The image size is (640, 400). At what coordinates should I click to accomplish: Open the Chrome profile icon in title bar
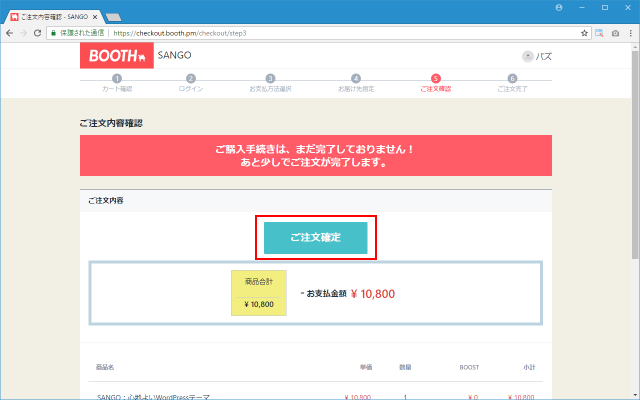pyautogui.click(x=559, y=7)
